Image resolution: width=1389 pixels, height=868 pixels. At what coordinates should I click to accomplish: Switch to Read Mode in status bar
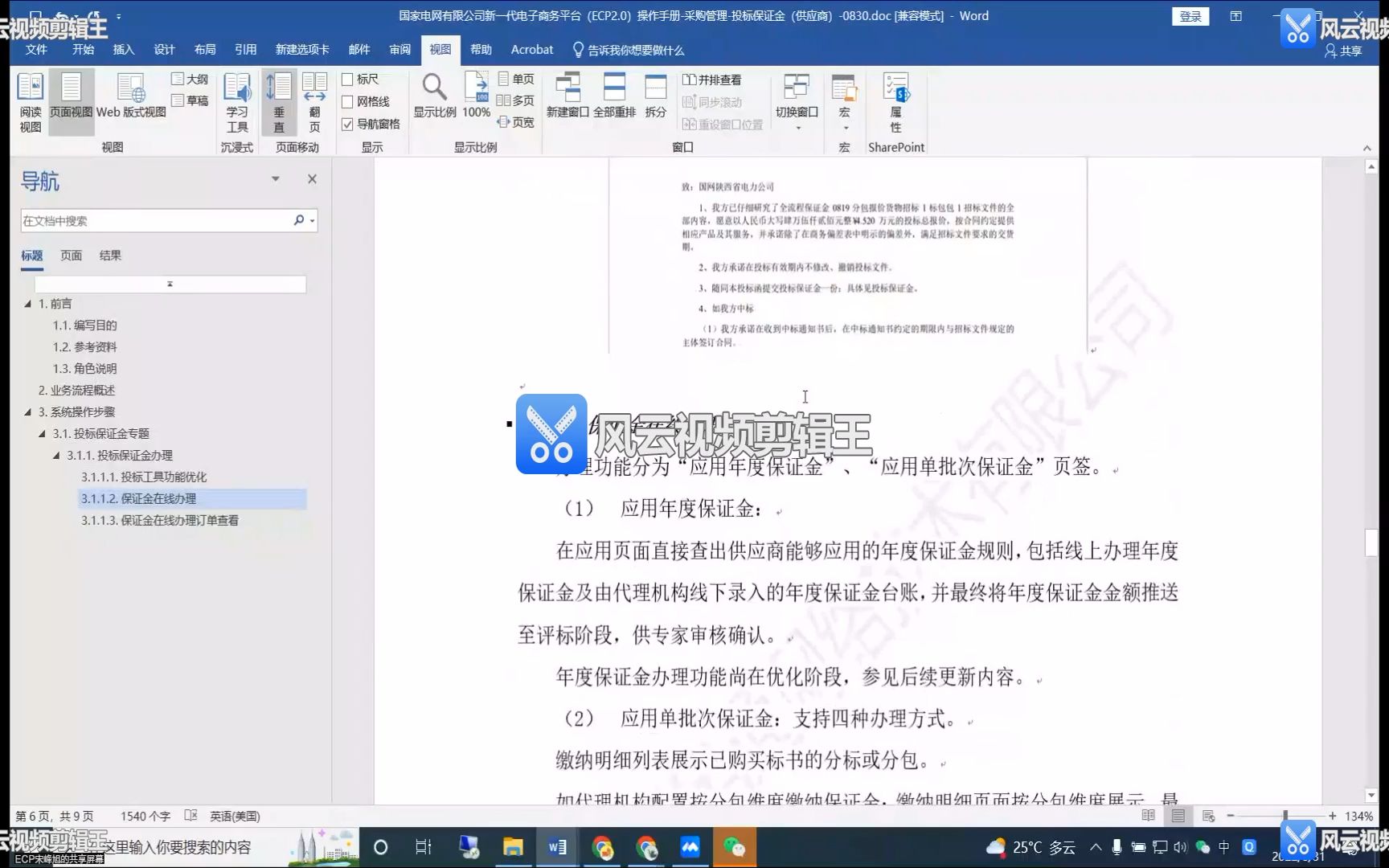click(1148, 816)
